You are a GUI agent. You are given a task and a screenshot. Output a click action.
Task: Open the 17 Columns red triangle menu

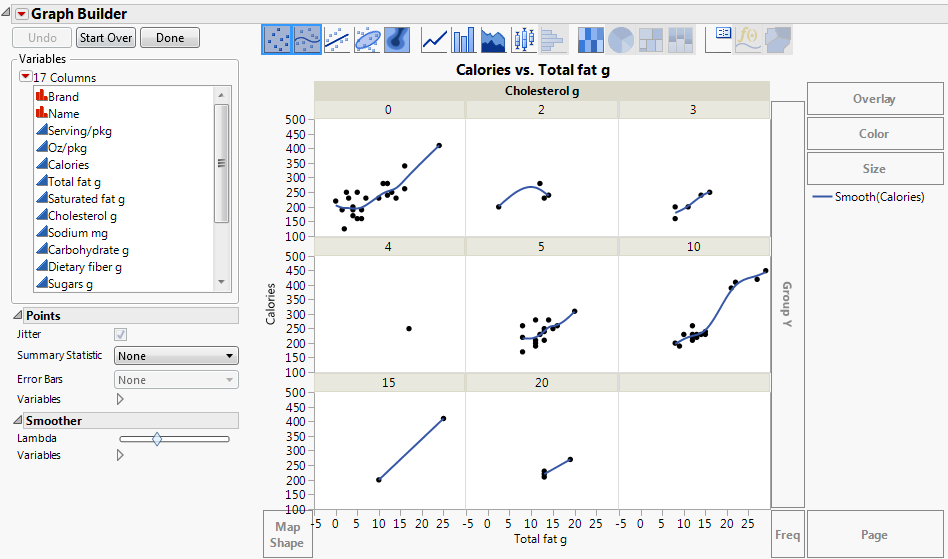pos(25,77)
